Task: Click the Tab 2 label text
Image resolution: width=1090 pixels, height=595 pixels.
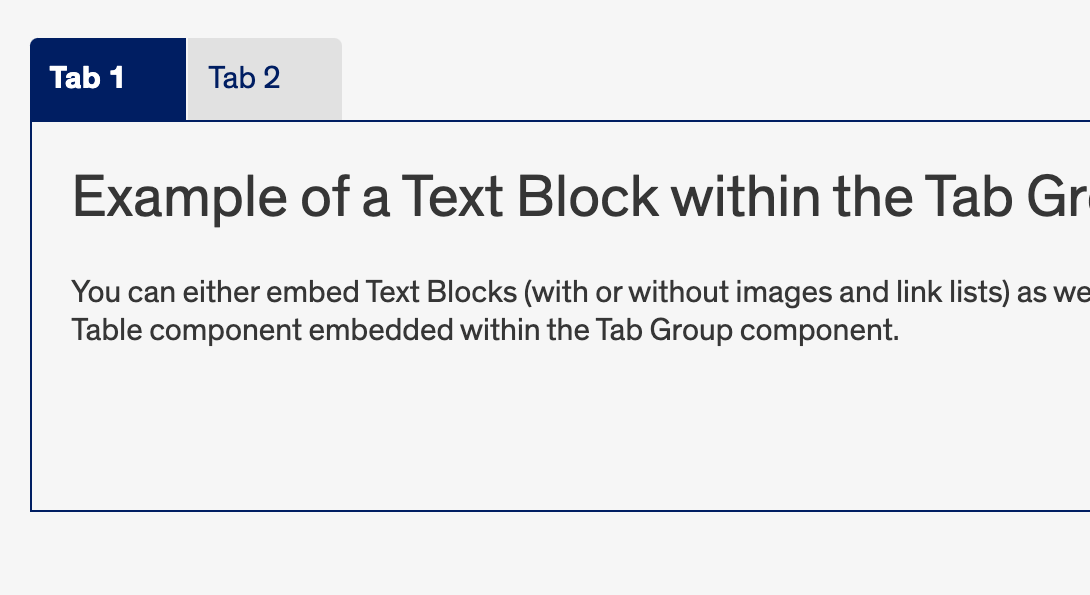Action: pos(245,78)
